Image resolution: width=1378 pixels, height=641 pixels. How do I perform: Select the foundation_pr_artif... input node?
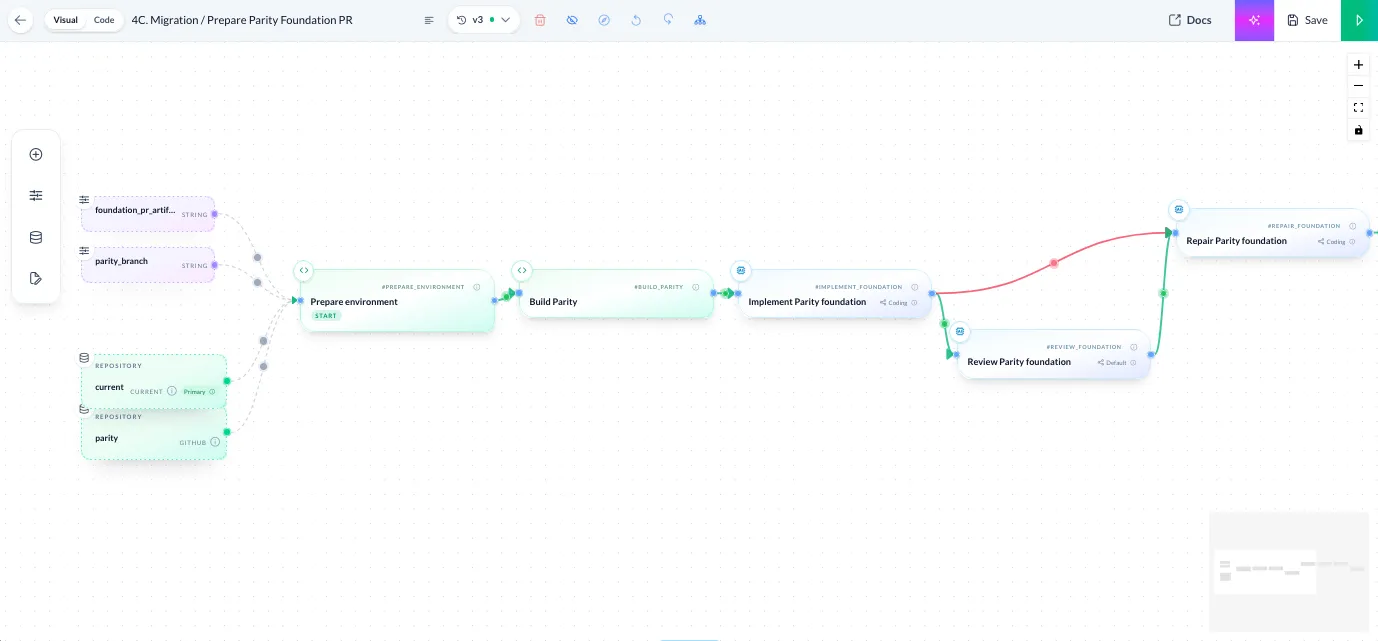click(148, 213)
